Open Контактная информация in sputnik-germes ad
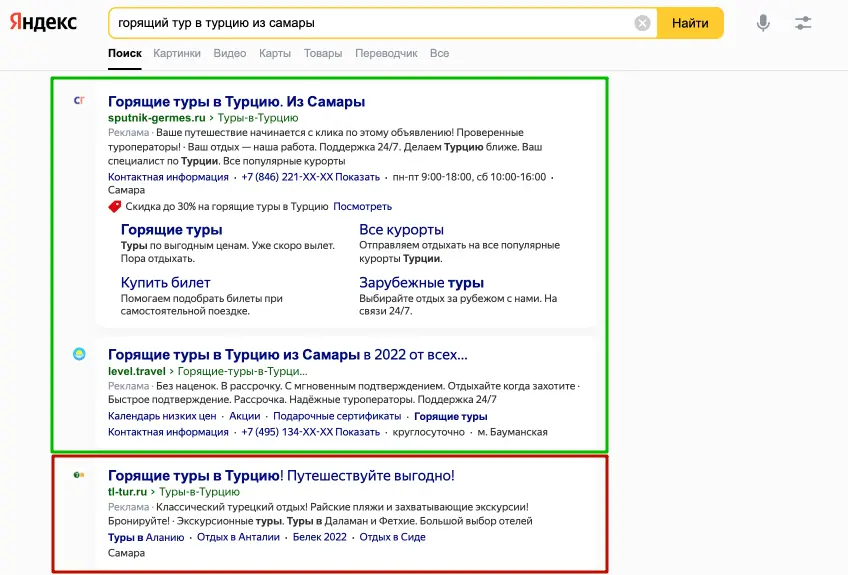848x575 pixels. 168,177
